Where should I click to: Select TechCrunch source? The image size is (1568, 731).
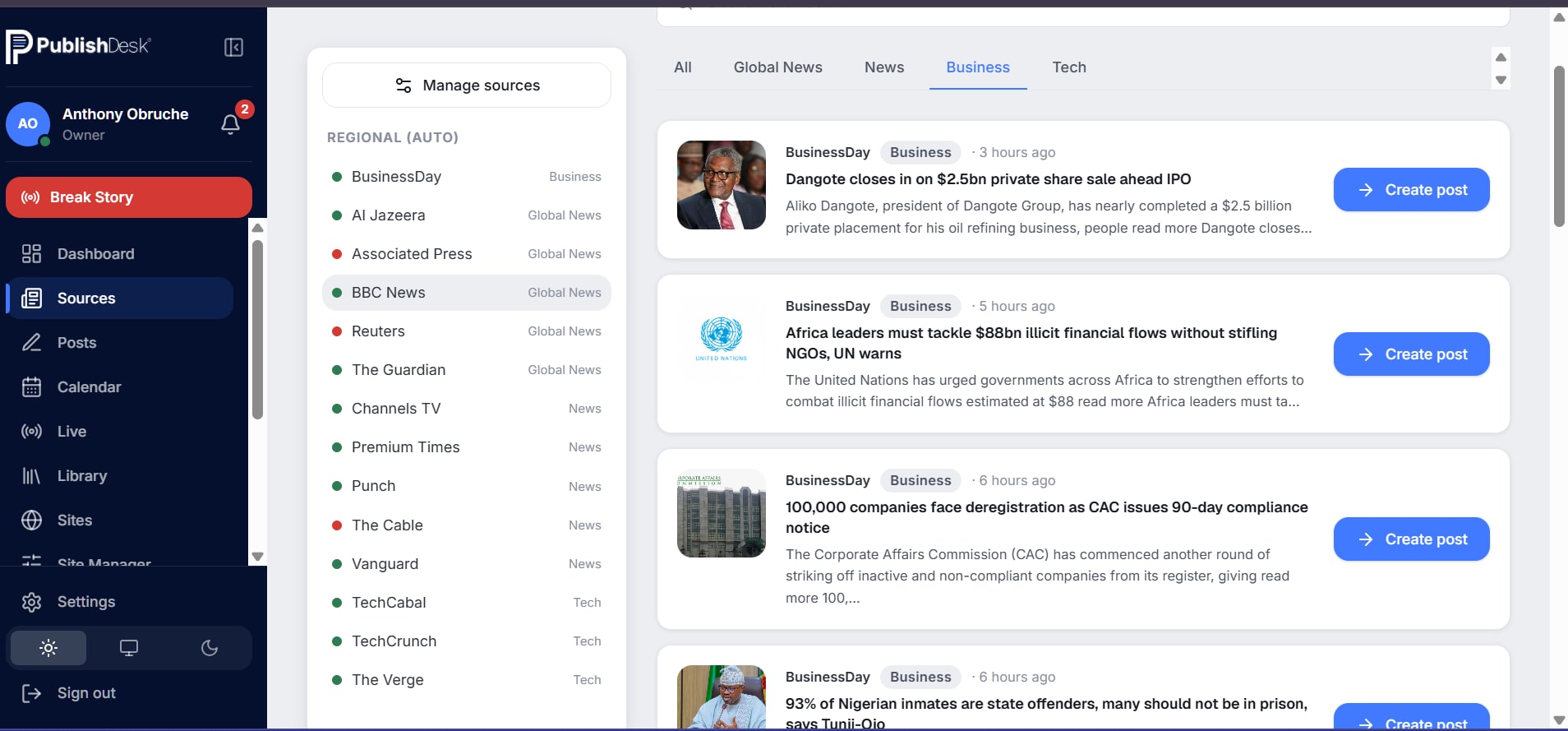coord(467,641)
